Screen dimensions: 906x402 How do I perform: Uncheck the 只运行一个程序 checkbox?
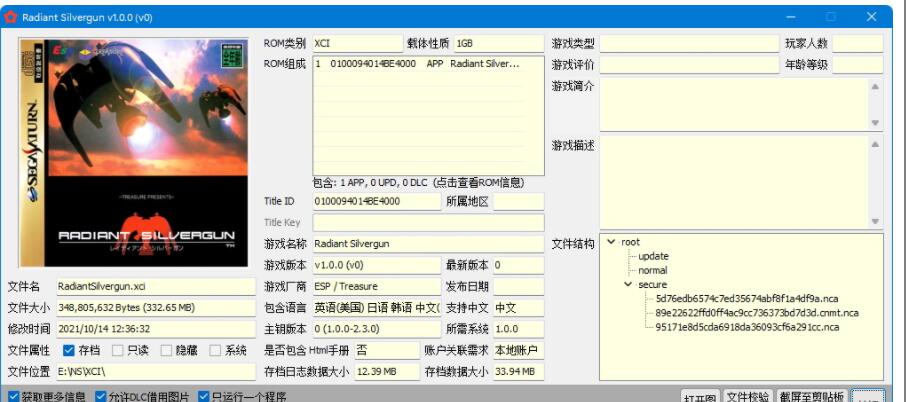coord(203,397)
